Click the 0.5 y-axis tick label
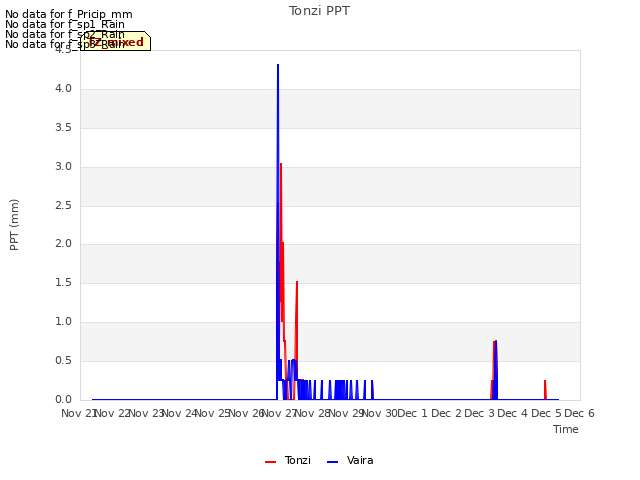Image resolution: width=640 pixels, height=480 pixels. (63, 360)
